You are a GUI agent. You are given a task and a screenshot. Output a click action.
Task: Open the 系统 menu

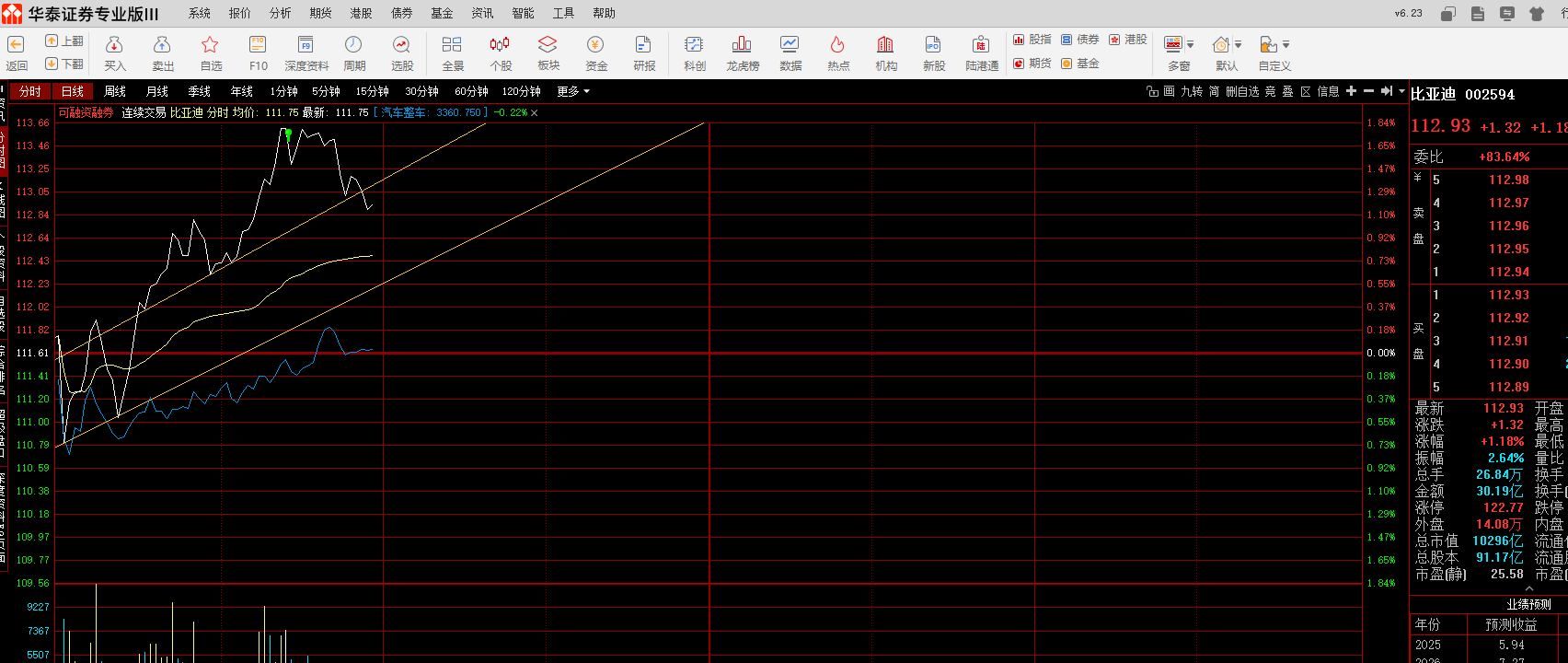[200, 13]
